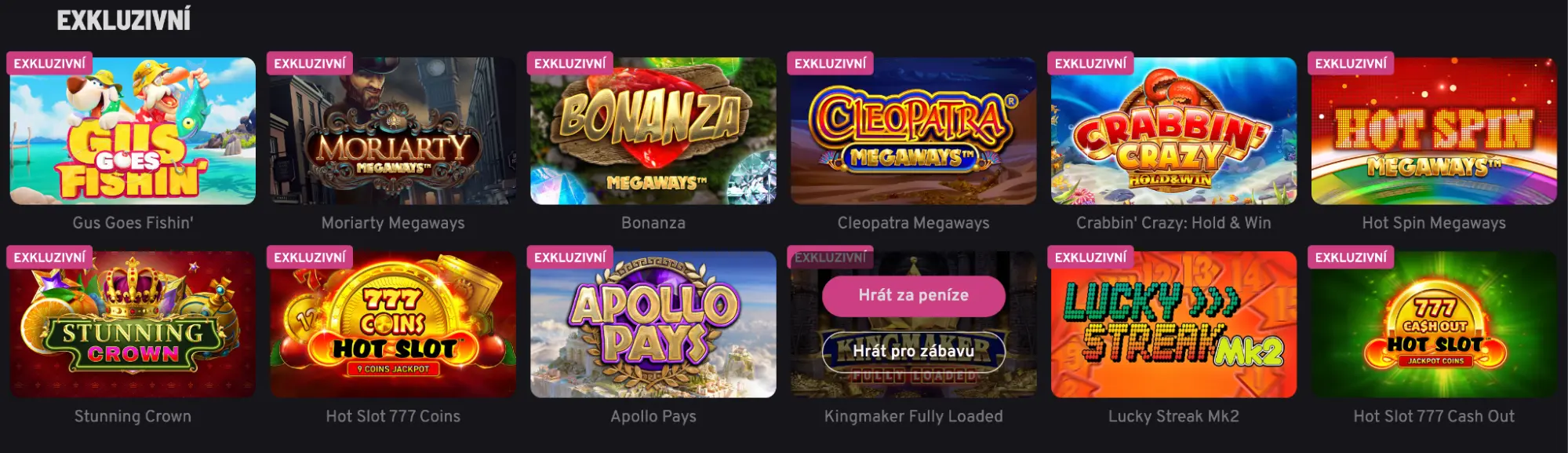Open the Moriarty Megaways game thumbnail

pyautogui.click(x=392, y=133)
